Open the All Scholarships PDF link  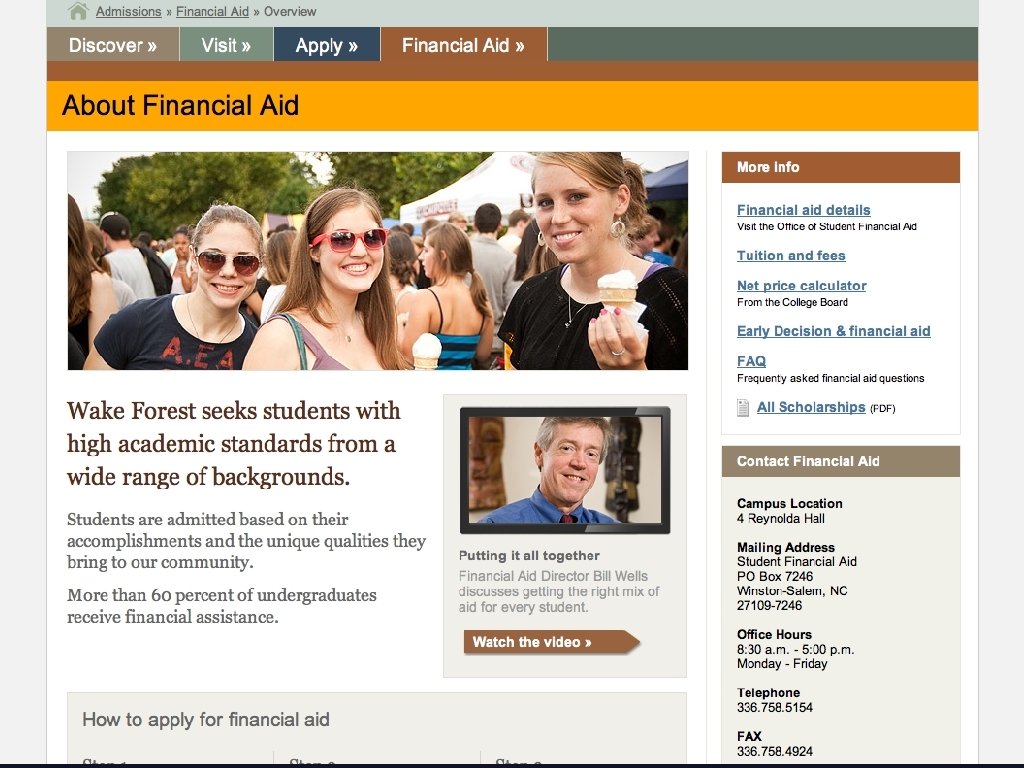pyautogui.click(x=810, y=408)
